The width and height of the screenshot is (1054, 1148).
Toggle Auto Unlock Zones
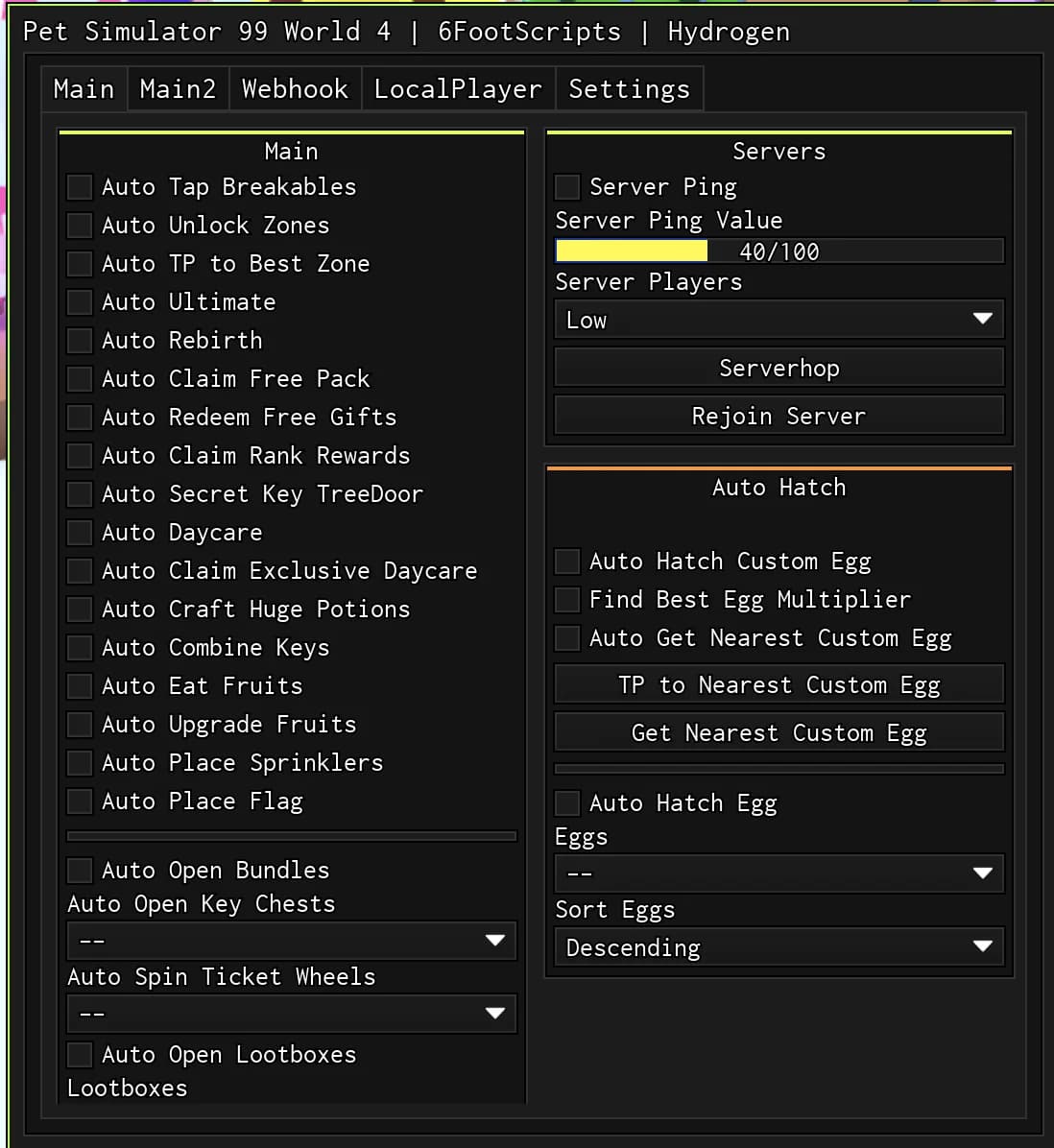(80, 225)
